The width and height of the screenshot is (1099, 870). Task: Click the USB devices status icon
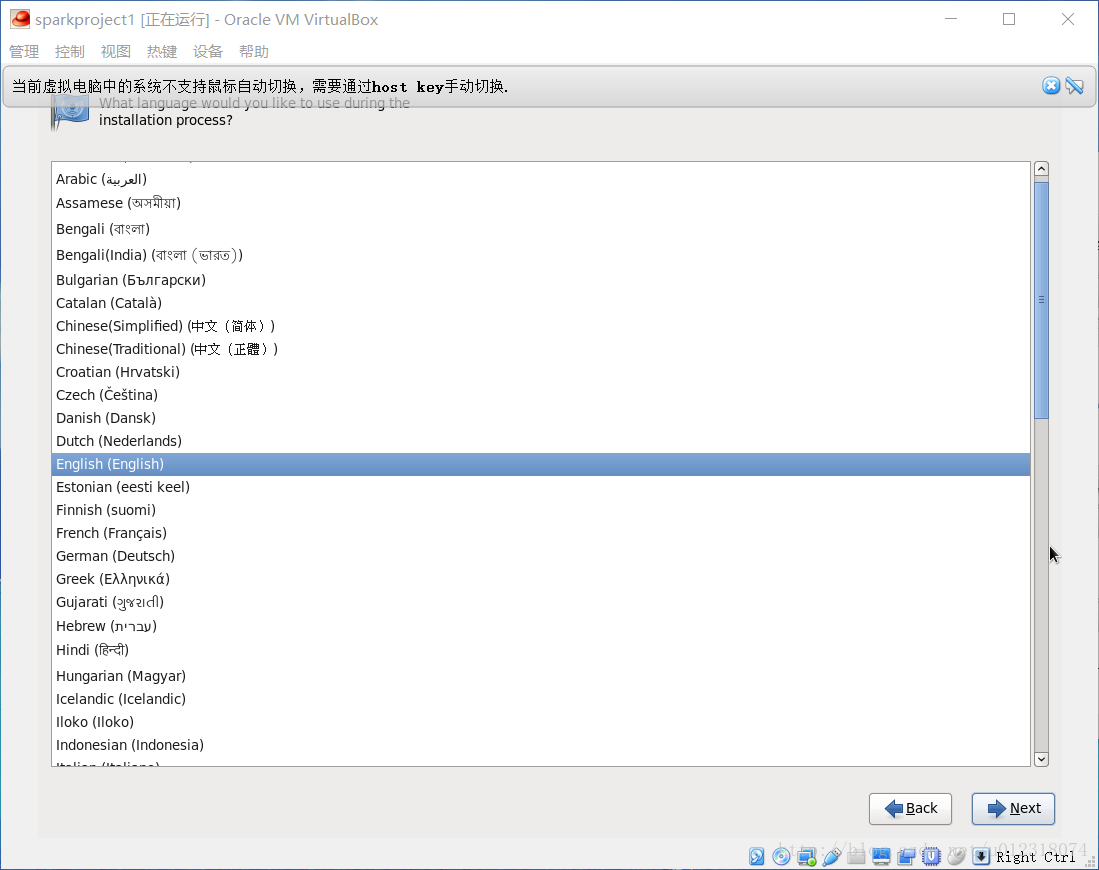pos(832,856)
